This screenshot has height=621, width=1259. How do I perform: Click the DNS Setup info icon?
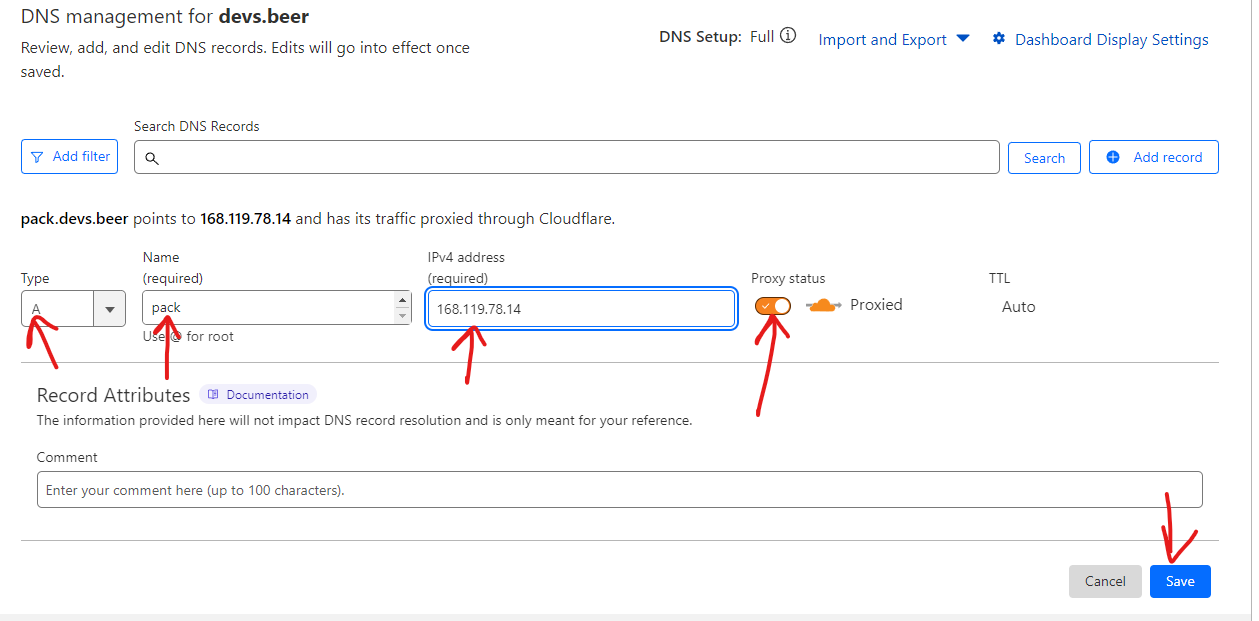pos(788,37)
